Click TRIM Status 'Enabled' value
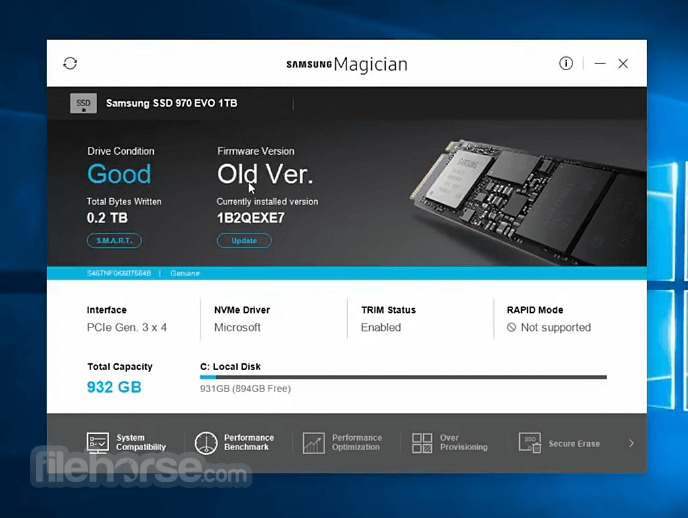The height and width of the screenshot is (518, 688). 381,327
